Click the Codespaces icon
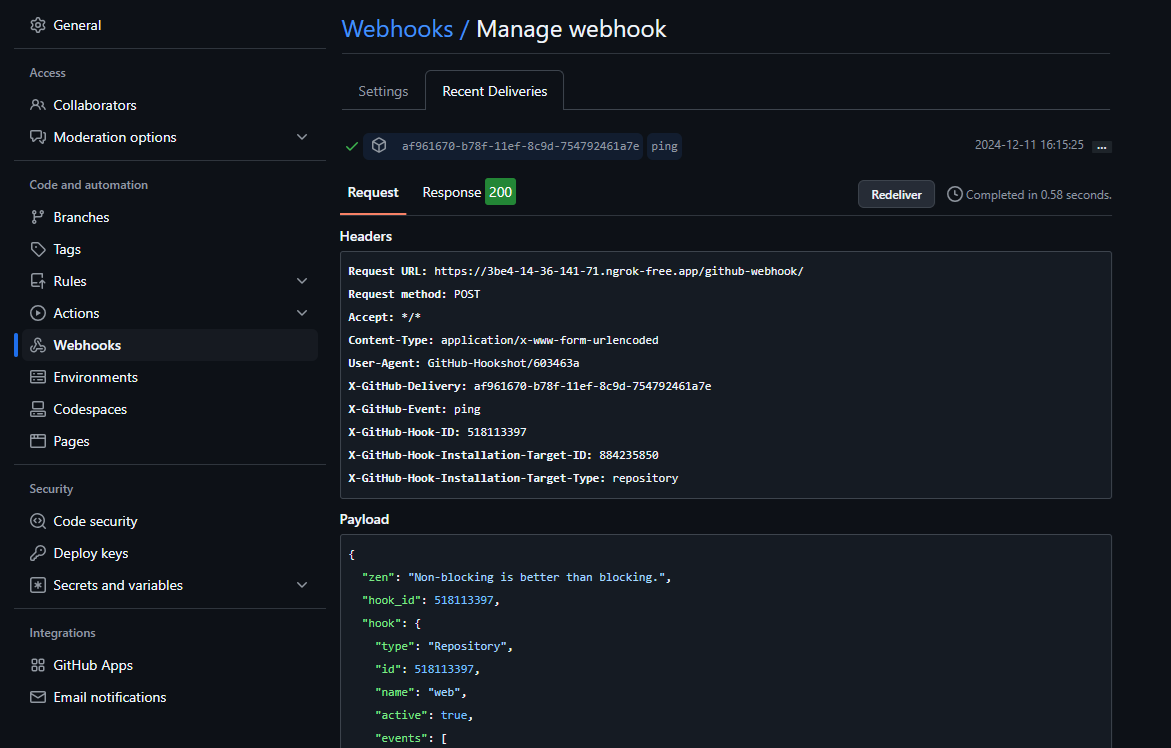1171x748 pixels. pos(37,410)
